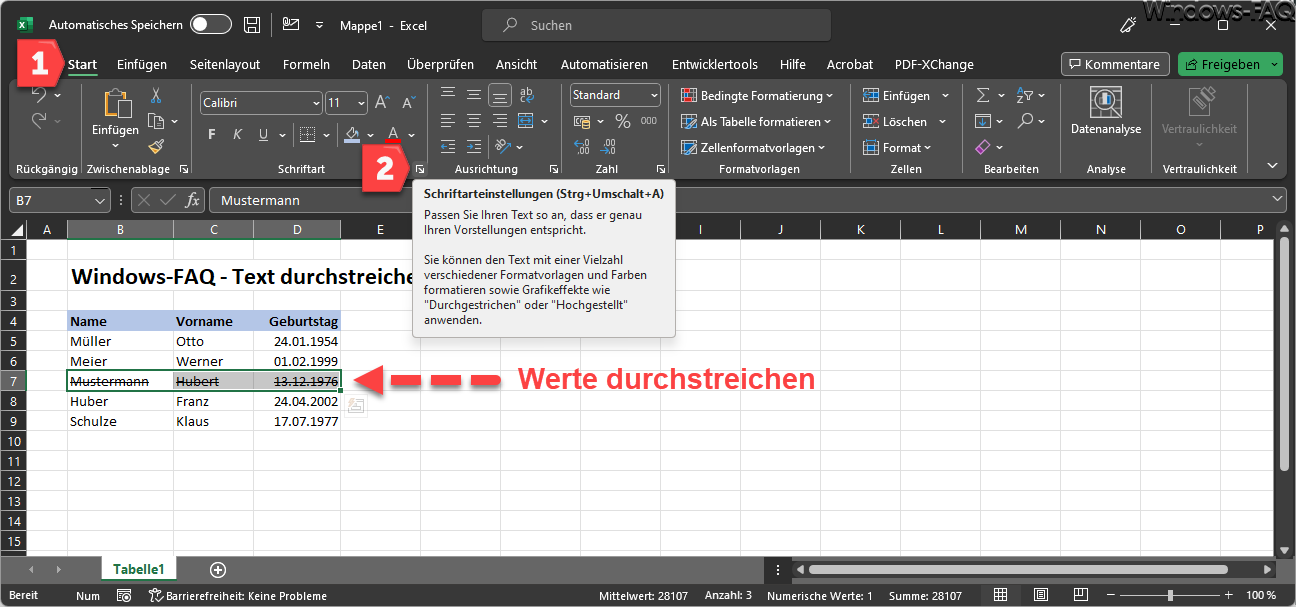Click the Decrease Font Size icon

click(x=408, y=102)
